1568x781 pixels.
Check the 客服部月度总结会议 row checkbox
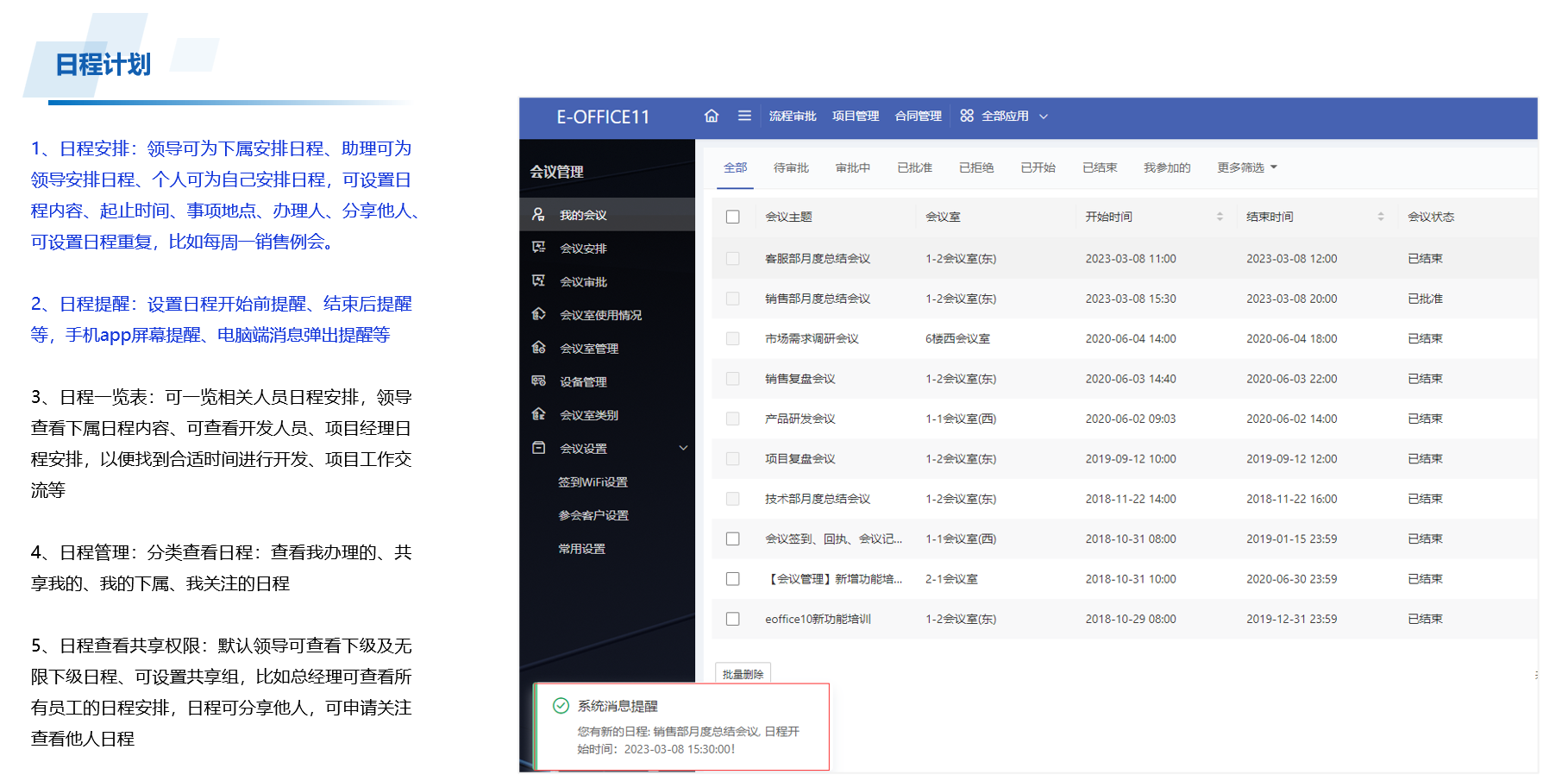(x=733, y=258)
